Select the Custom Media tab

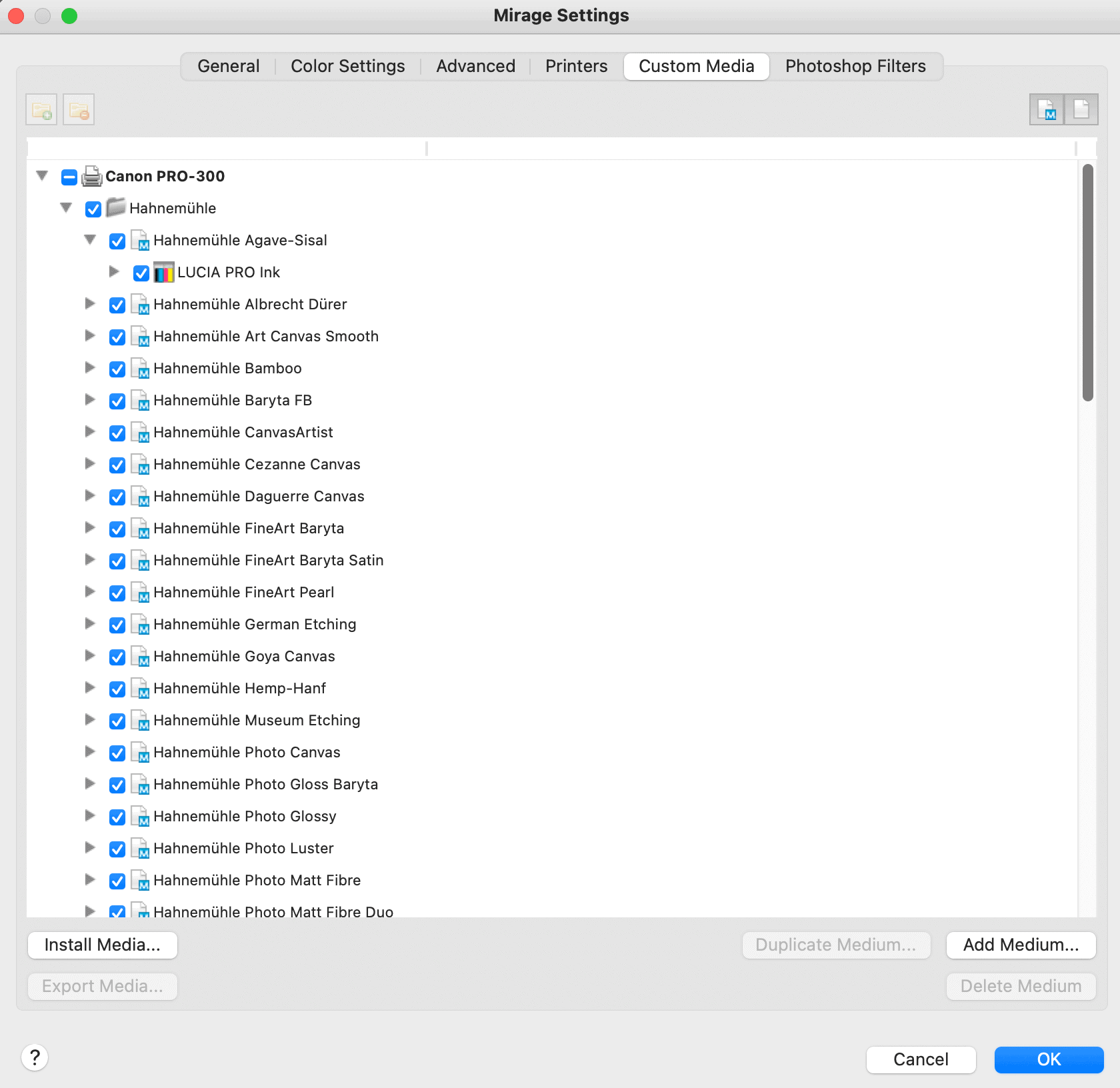697,66
